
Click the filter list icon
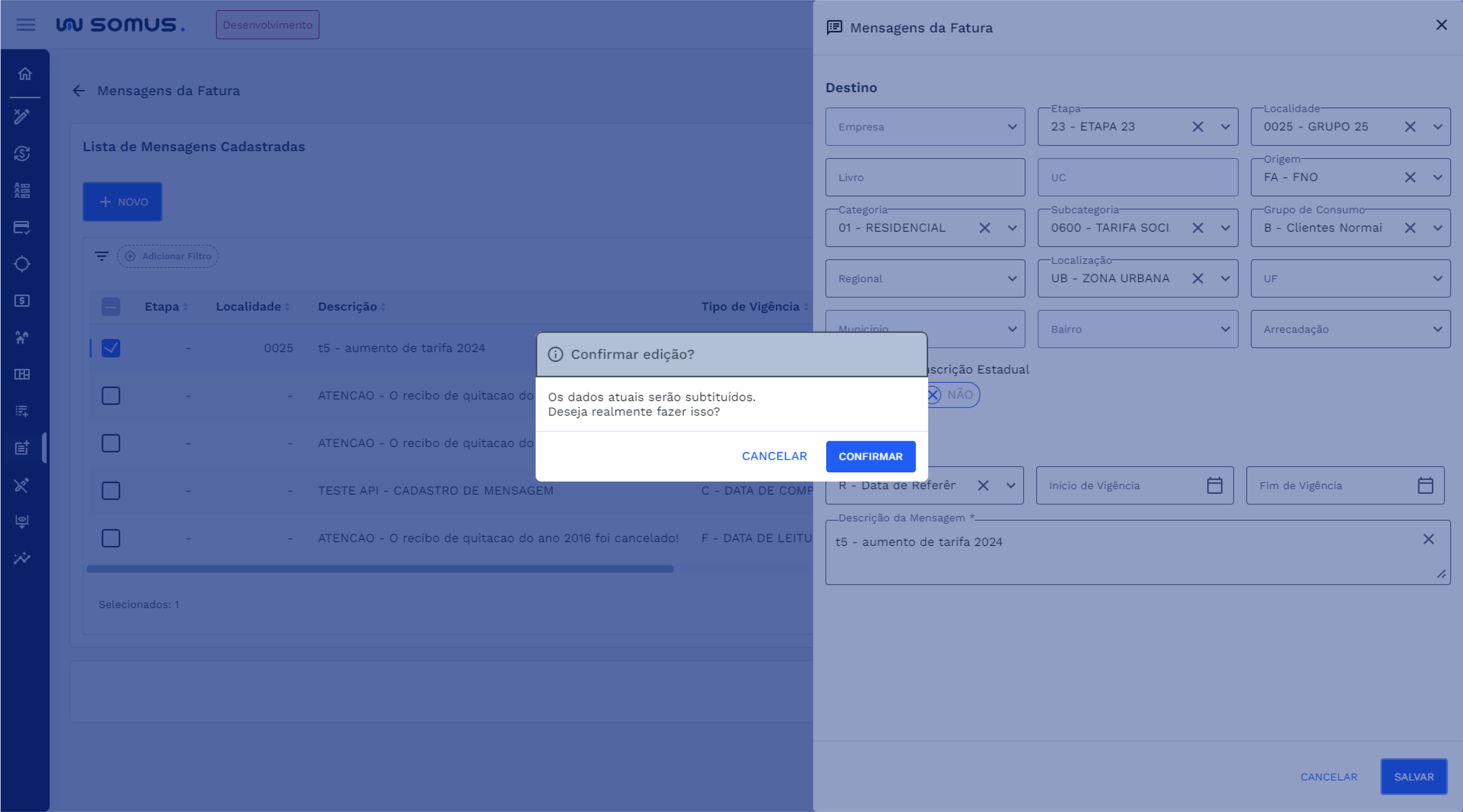pos(102,256)
